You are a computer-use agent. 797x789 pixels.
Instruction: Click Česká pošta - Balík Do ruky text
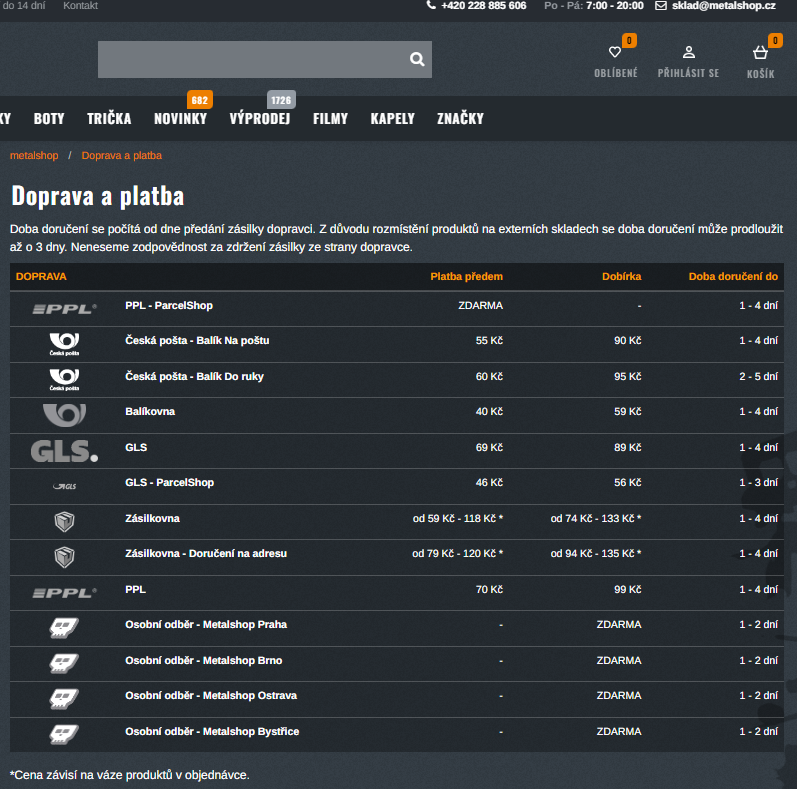tap(194, 377)
